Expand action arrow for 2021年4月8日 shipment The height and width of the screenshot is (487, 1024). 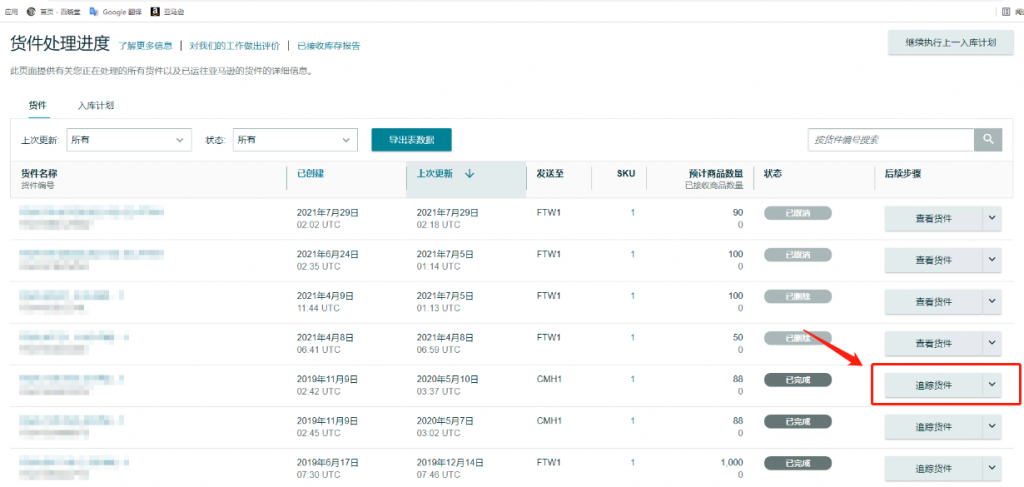tap(992, 343)
